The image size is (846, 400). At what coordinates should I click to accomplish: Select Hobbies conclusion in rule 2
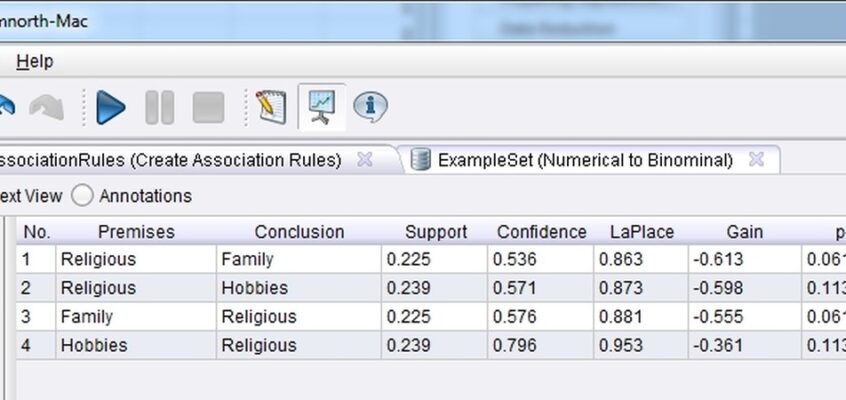[x=299, y=288]
